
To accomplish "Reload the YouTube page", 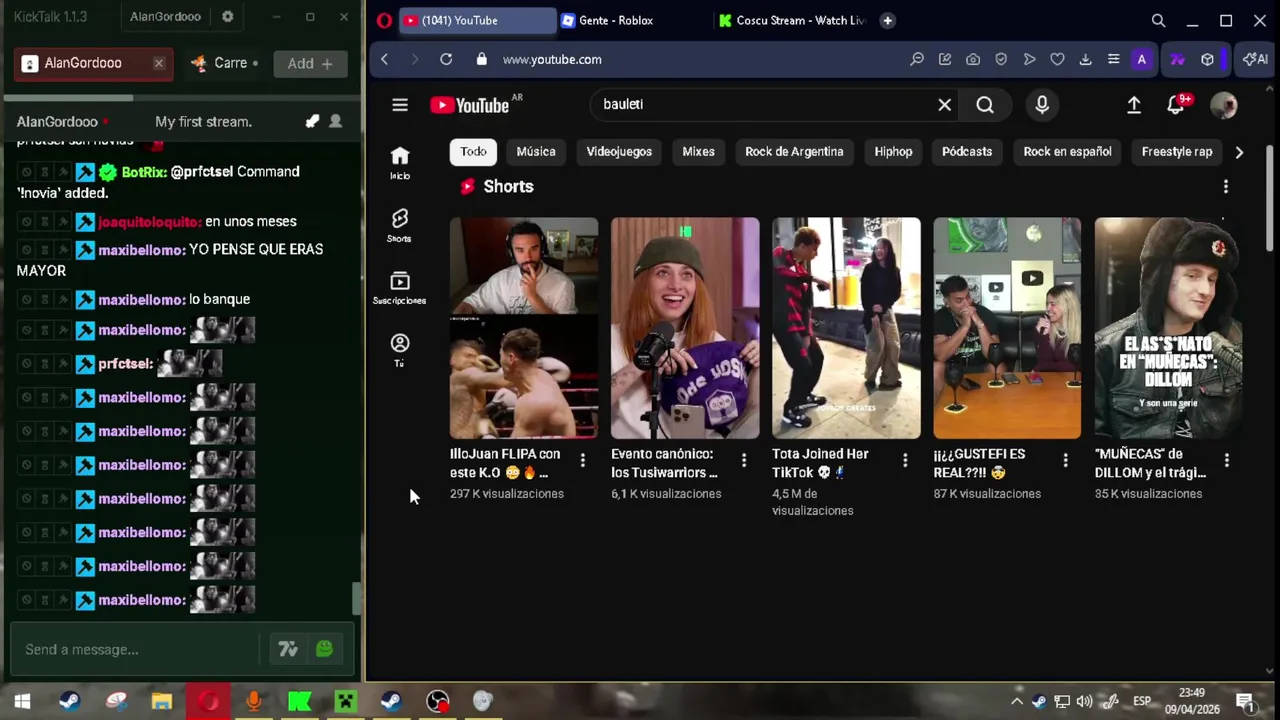I will tap(446, 59).
